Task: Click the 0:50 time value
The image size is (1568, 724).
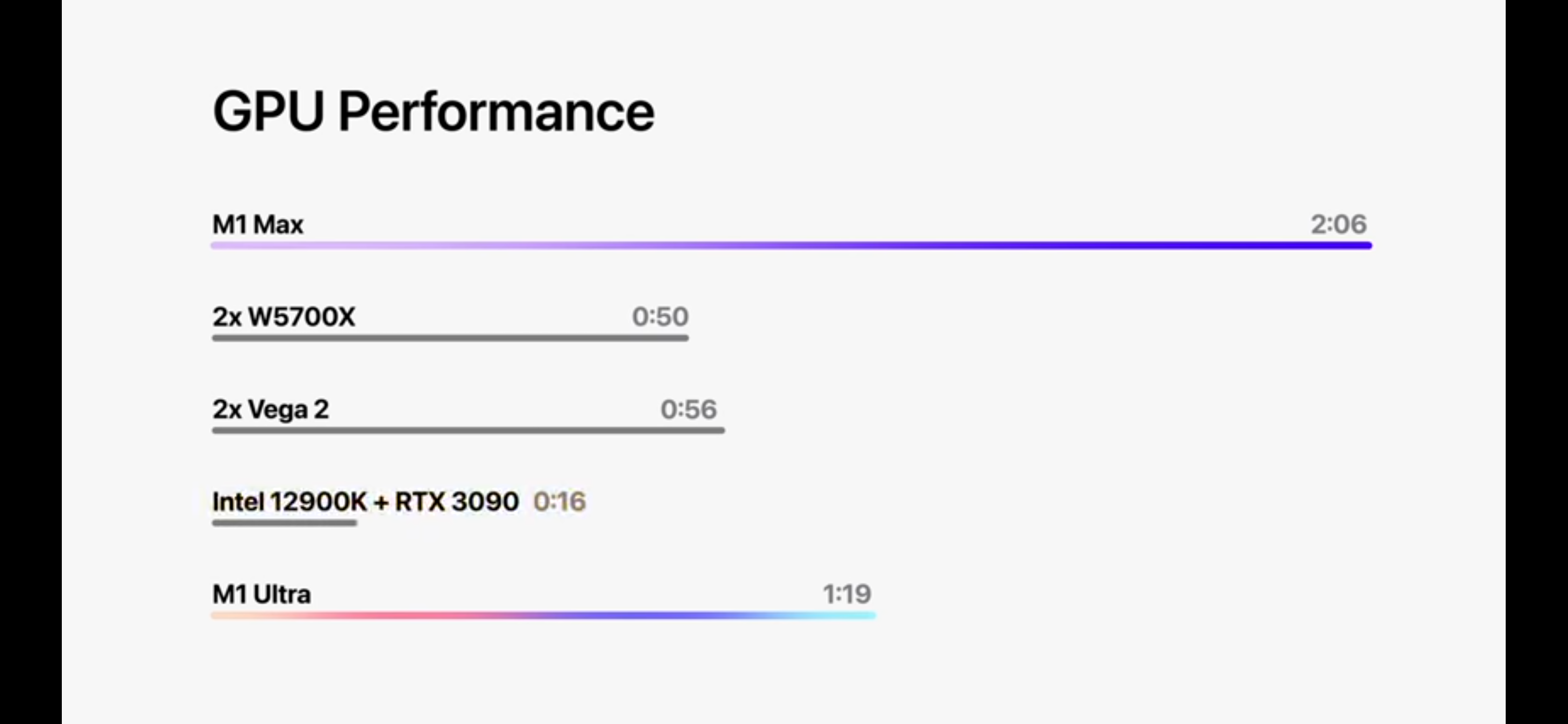Action: click(x=660, y=317)
